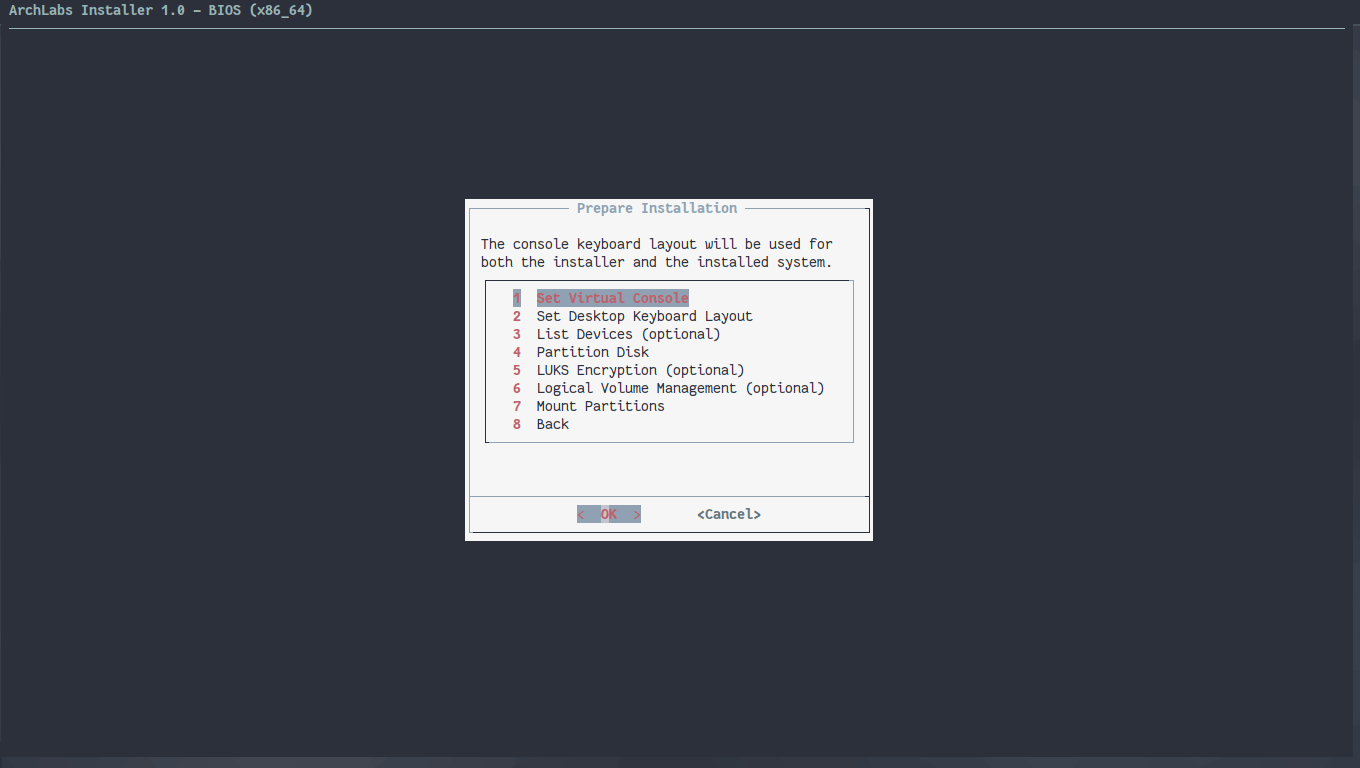Open List Devices (optional) entry

point(617,334)
